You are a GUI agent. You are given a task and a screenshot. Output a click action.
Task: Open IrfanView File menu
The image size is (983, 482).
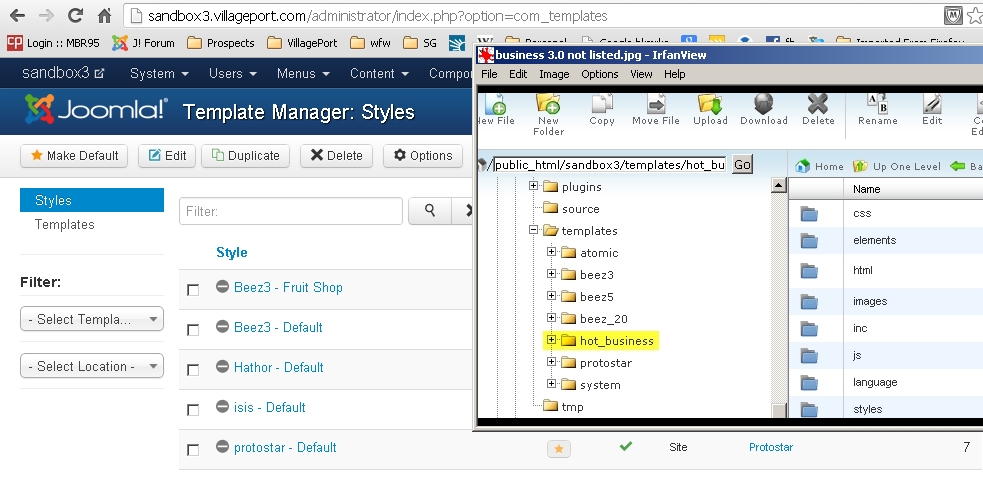(x=489, y=74)
